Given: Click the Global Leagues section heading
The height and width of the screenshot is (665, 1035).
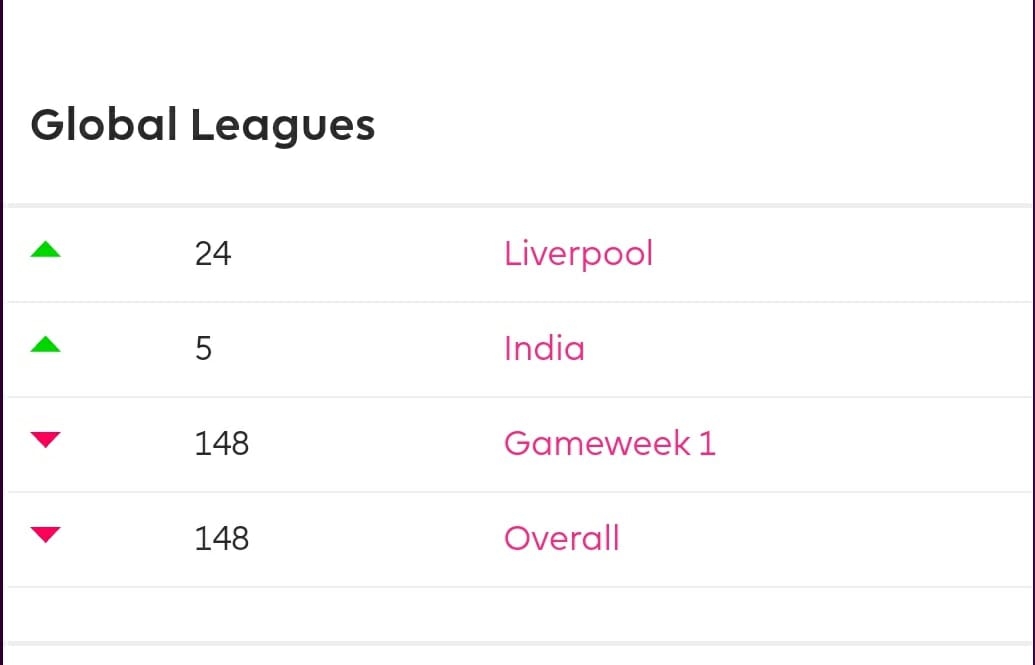Looking at the screenshot, I should tap(203, 124).
